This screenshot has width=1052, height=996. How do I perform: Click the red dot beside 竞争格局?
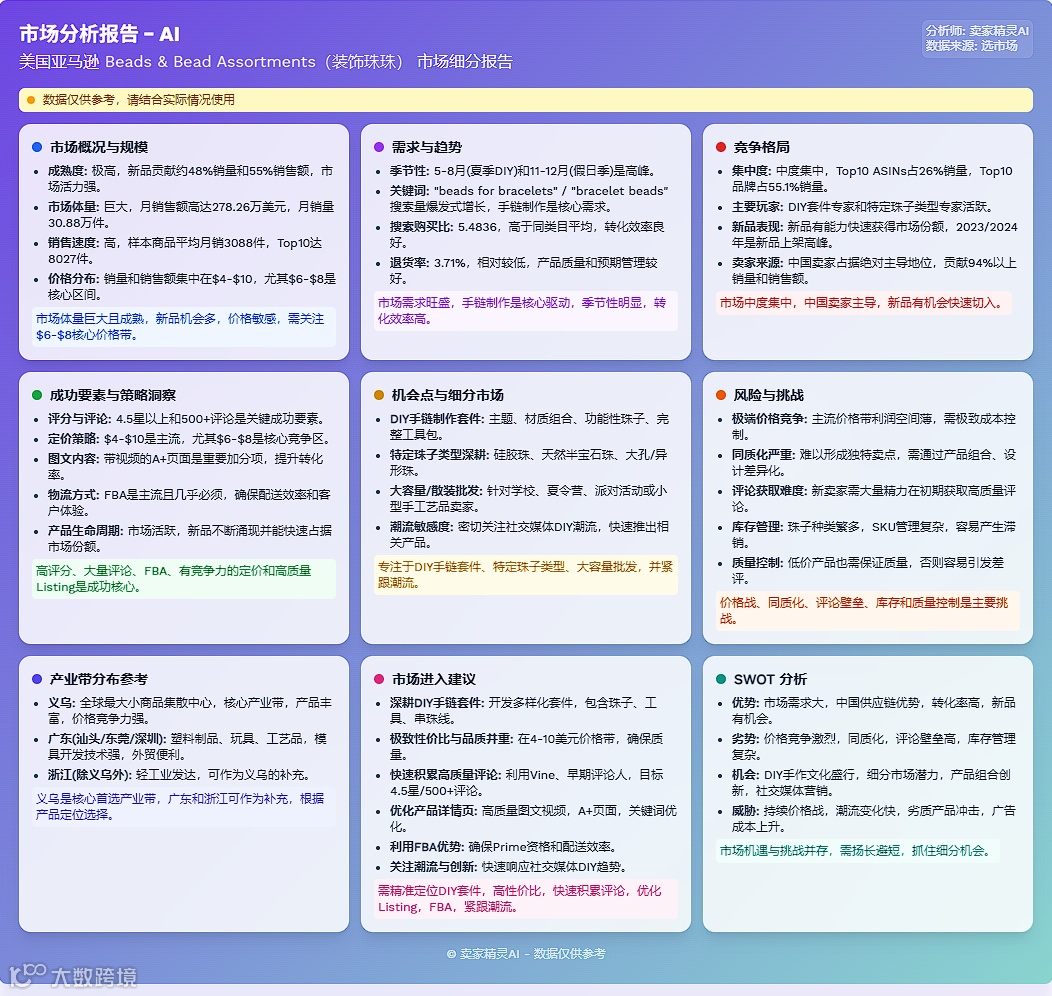click(721, 147)
